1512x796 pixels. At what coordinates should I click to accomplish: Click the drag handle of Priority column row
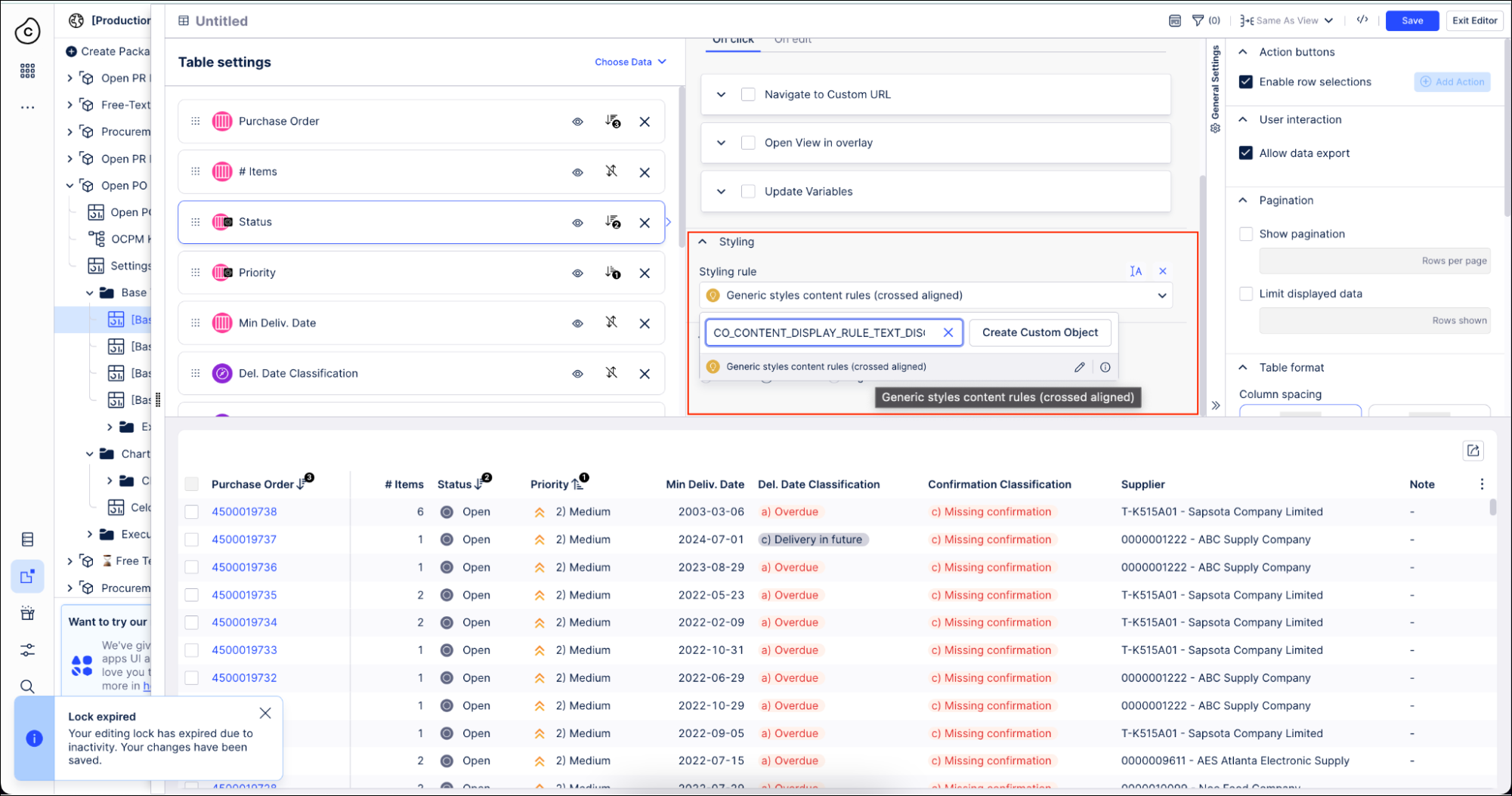pos(196,273)
